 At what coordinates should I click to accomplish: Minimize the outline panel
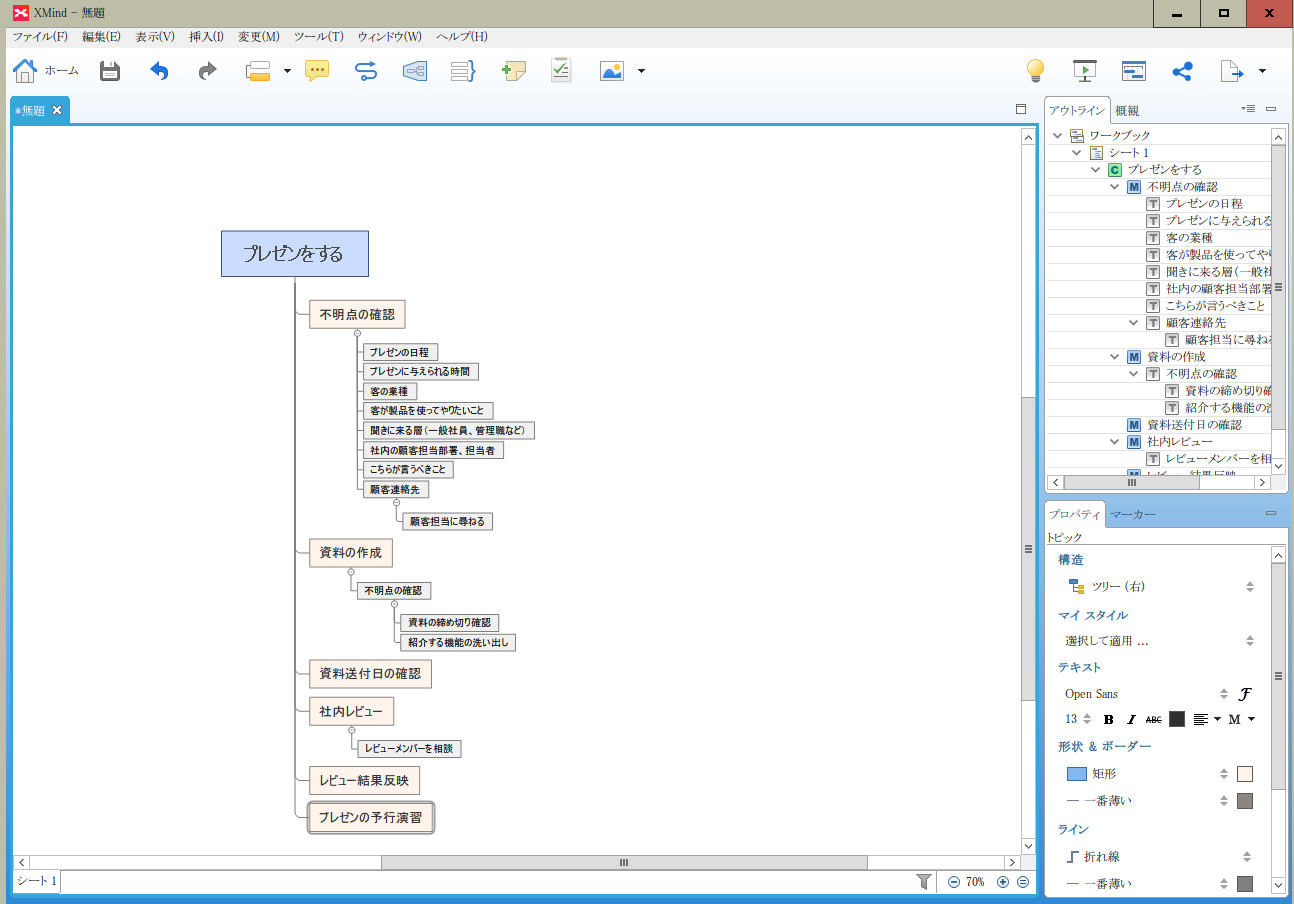tap(1271, 109)
